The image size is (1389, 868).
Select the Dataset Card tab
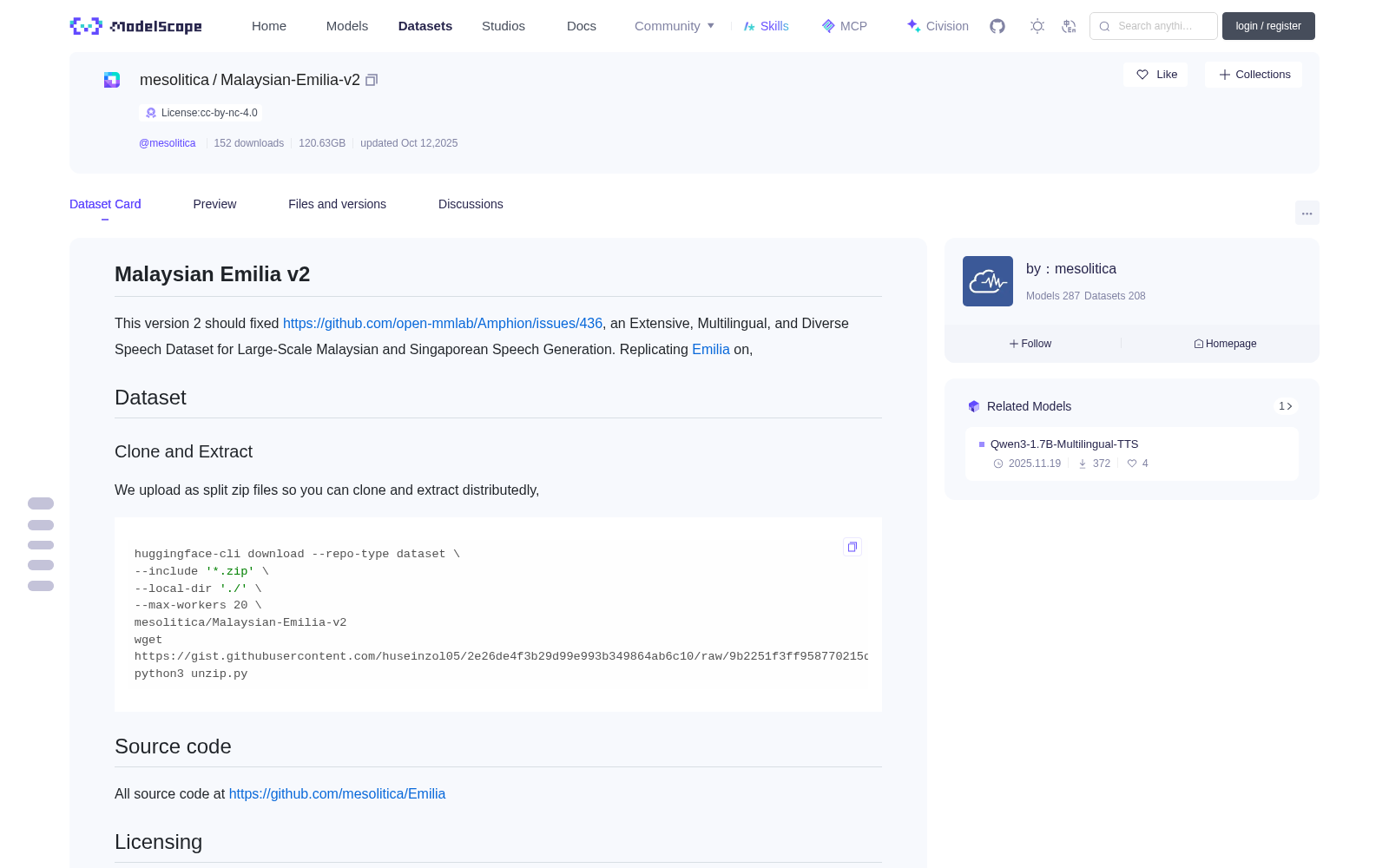click(105, 204)
